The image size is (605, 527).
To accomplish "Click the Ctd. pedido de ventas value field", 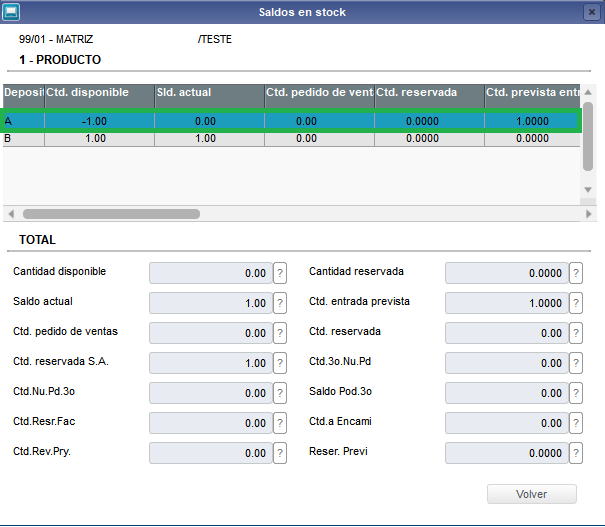I will point(211,333).
